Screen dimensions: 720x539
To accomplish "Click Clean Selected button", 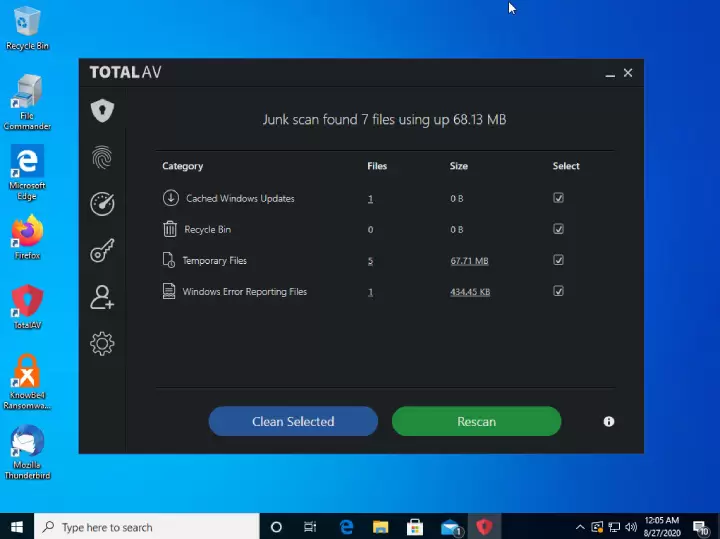I will [x=293, y=421].
